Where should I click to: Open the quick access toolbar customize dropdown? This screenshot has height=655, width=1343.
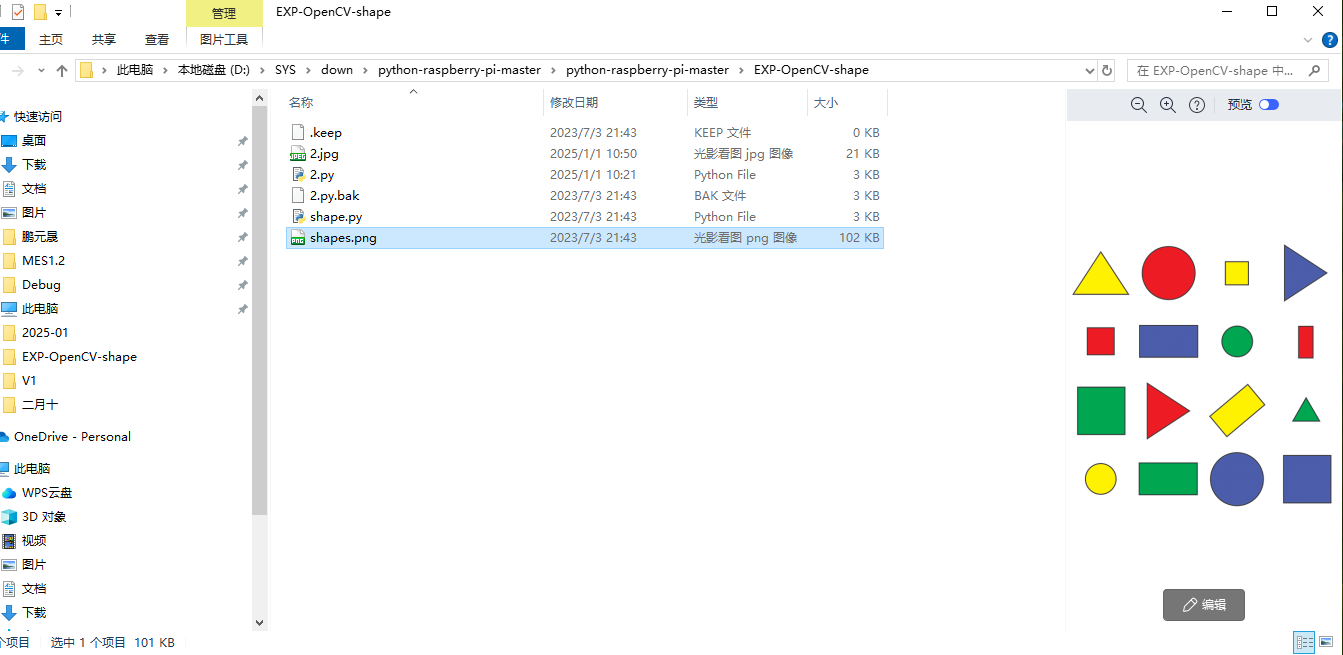coord(59,12)
